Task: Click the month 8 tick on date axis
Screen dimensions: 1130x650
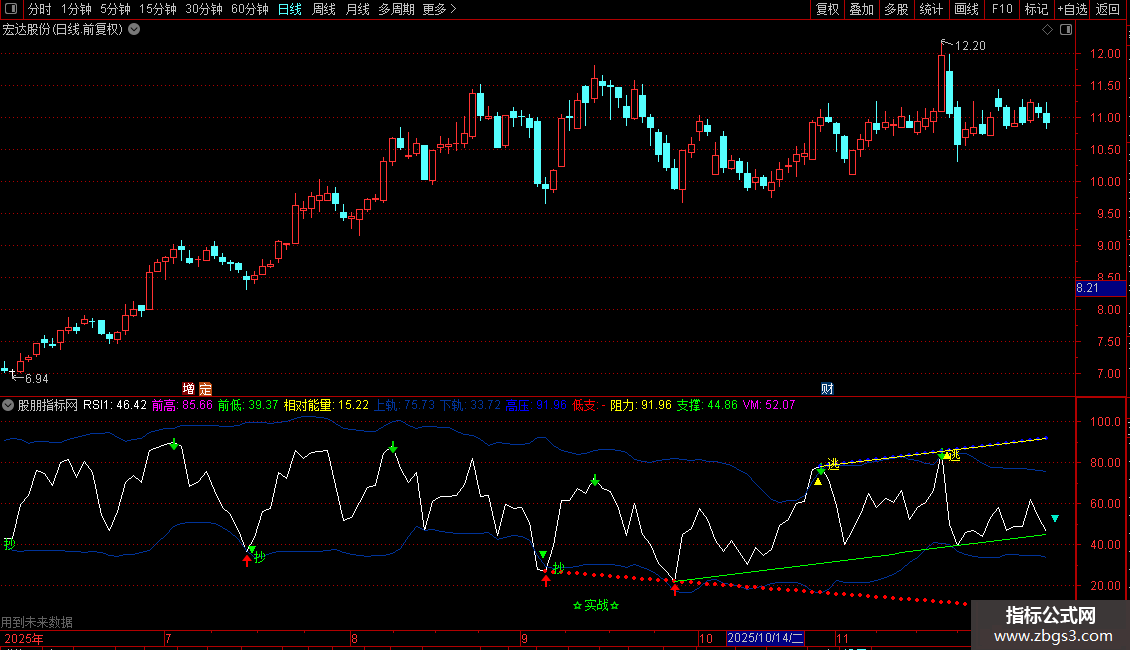Action: click(354, 638)
